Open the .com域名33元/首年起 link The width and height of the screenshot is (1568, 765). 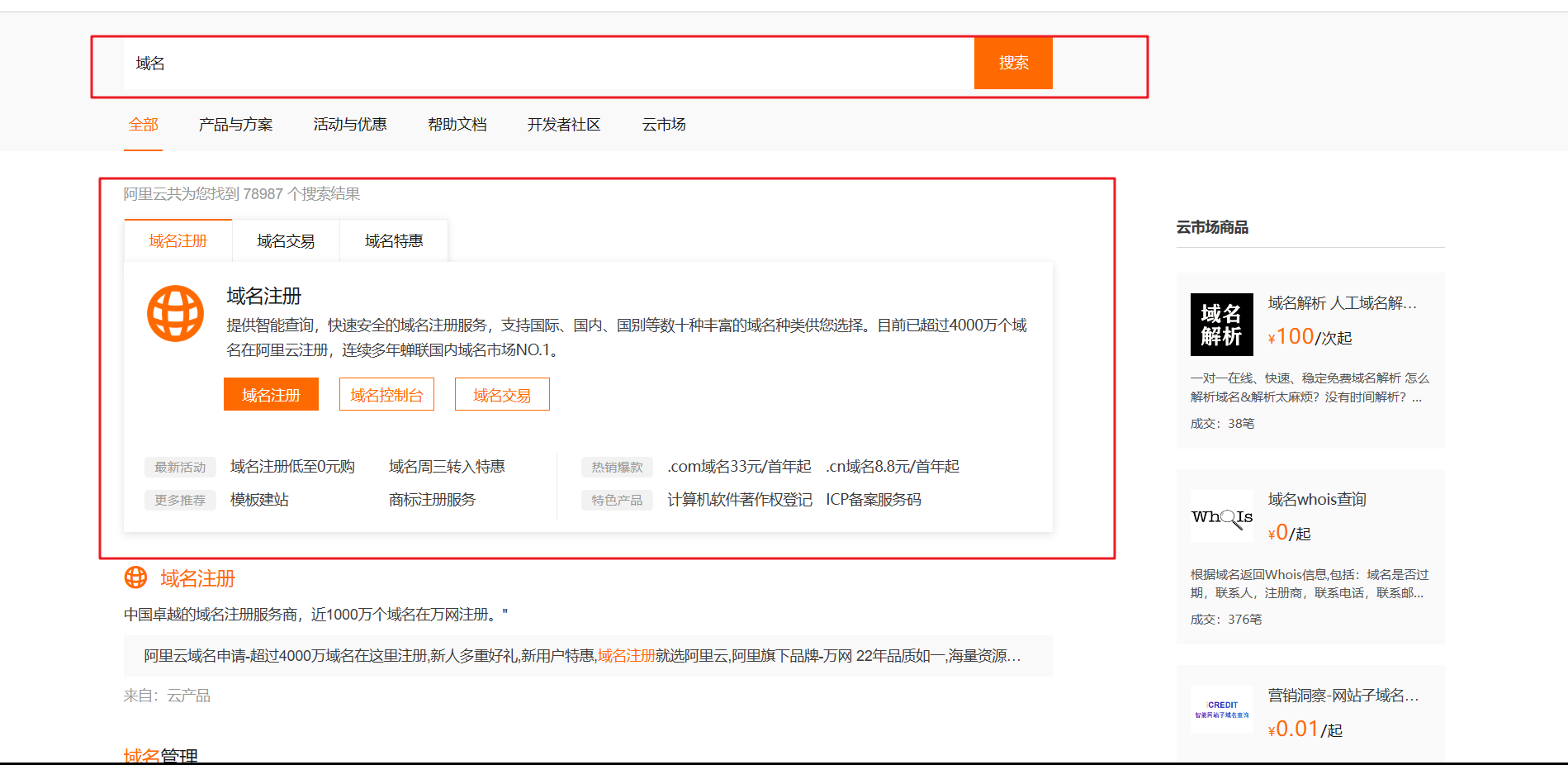pos(739,467)
